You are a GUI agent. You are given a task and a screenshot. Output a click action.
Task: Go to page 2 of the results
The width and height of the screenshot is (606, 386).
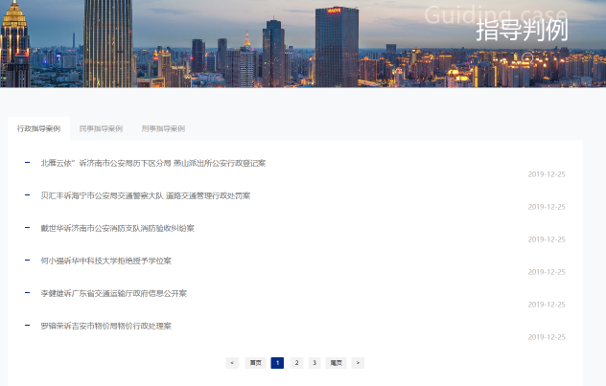point(296,363)
